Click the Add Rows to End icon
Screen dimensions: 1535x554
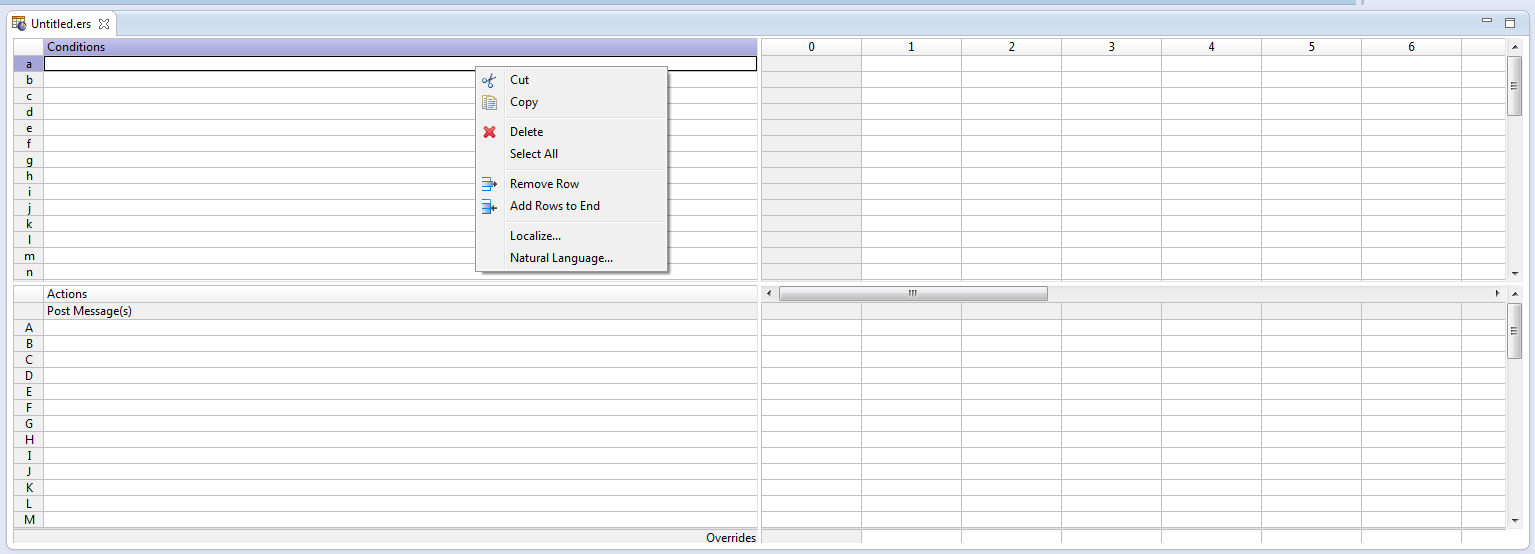tap(489, 206)
